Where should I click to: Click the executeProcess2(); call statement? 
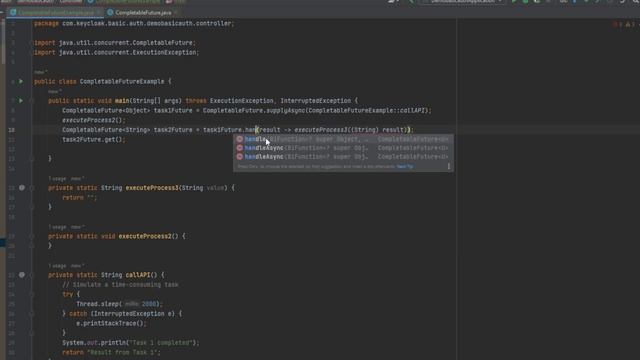click(94, 120)
